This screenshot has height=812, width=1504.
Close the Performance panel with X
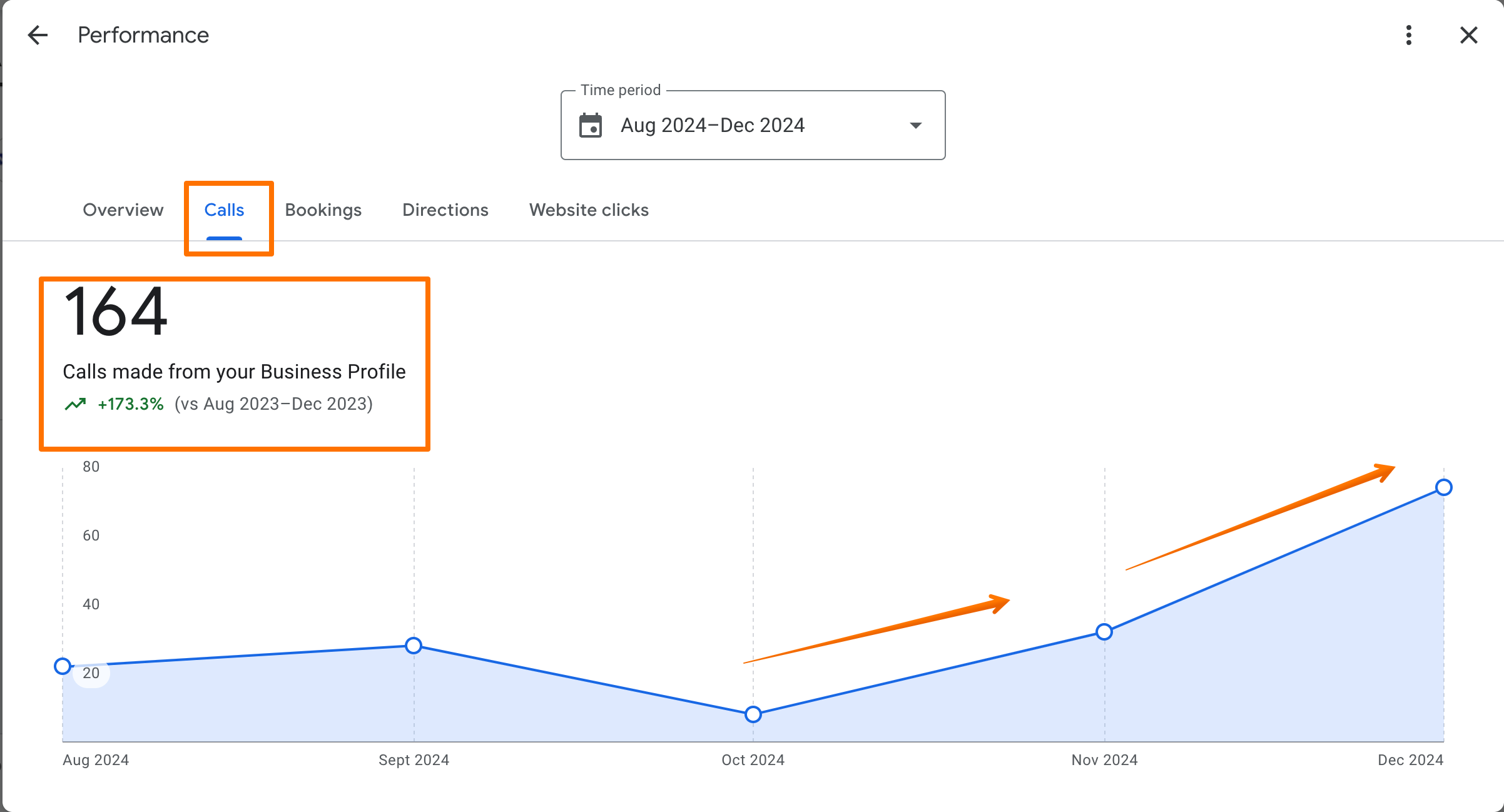point(1468,35)
